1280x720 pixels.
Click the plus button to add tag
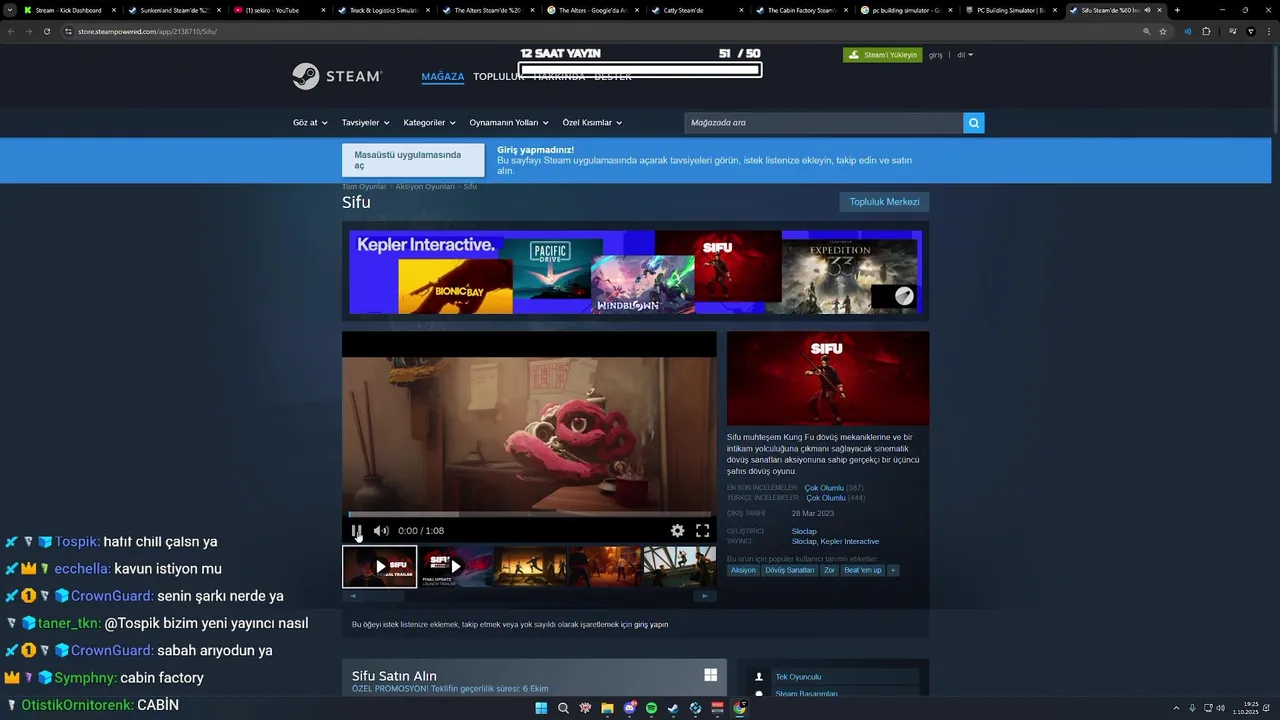click(893, 570)
